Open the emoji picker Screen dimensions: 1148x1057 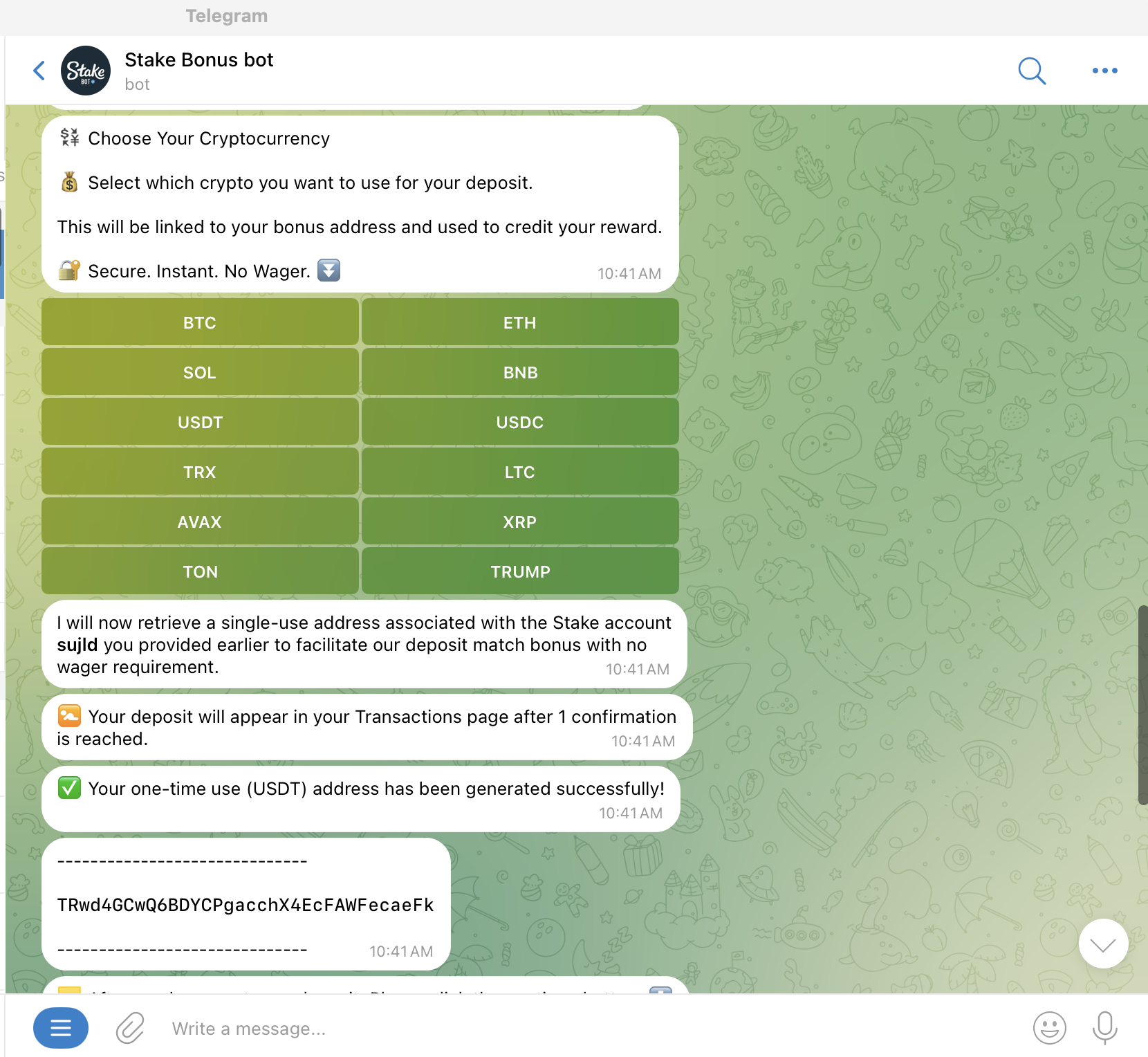(x=1049, y=1028)
